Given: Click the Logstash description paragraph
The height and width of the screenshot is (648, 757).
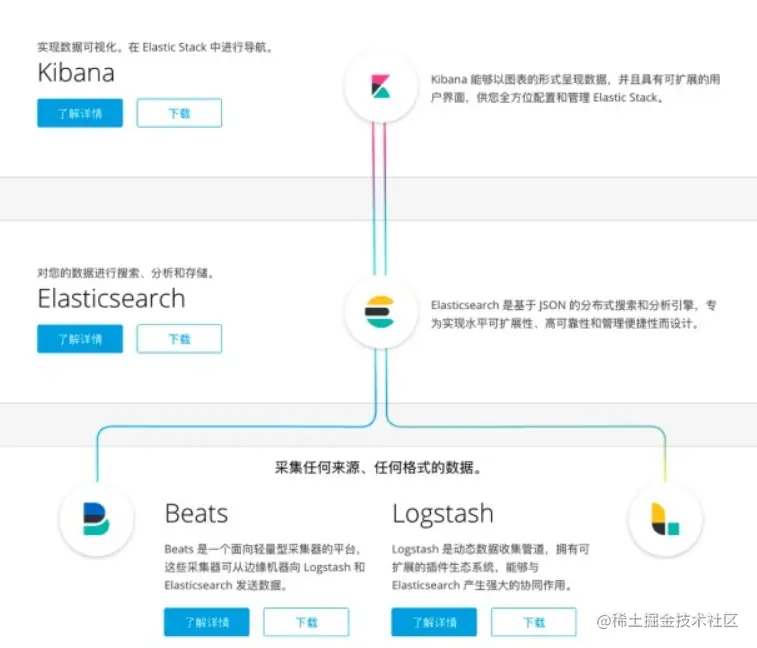Looking at the screenshot, I should pos(491,567).
